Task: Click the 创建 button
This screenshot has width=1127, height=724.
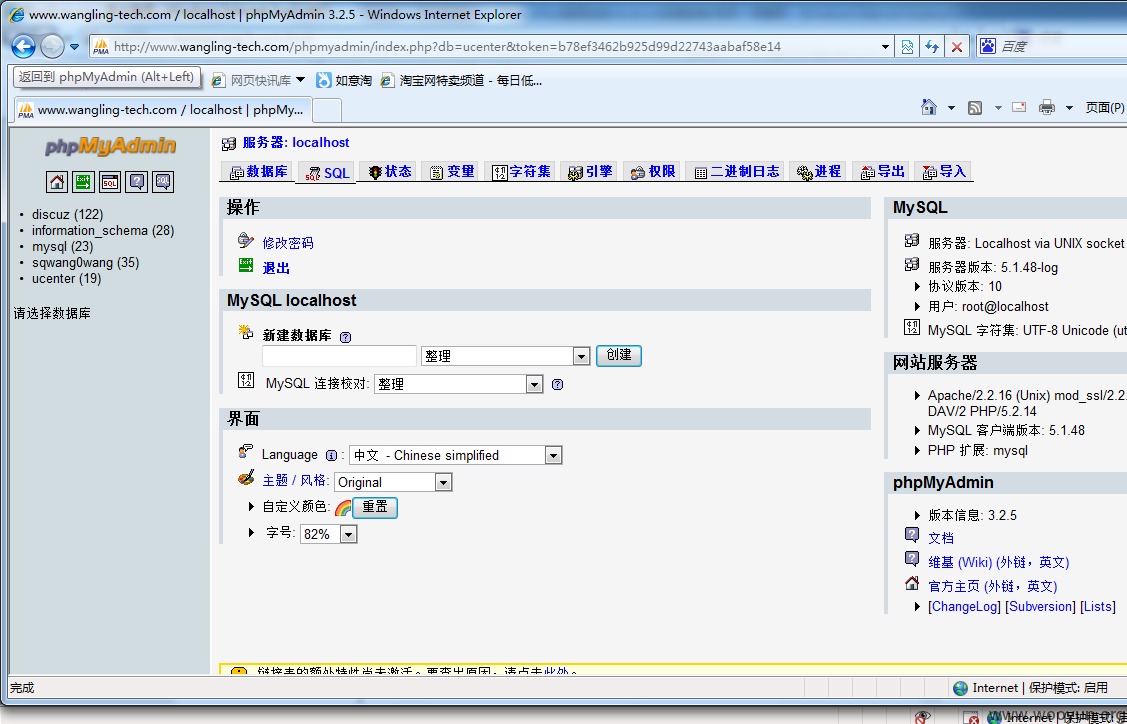Action: (x=618, y=355)
